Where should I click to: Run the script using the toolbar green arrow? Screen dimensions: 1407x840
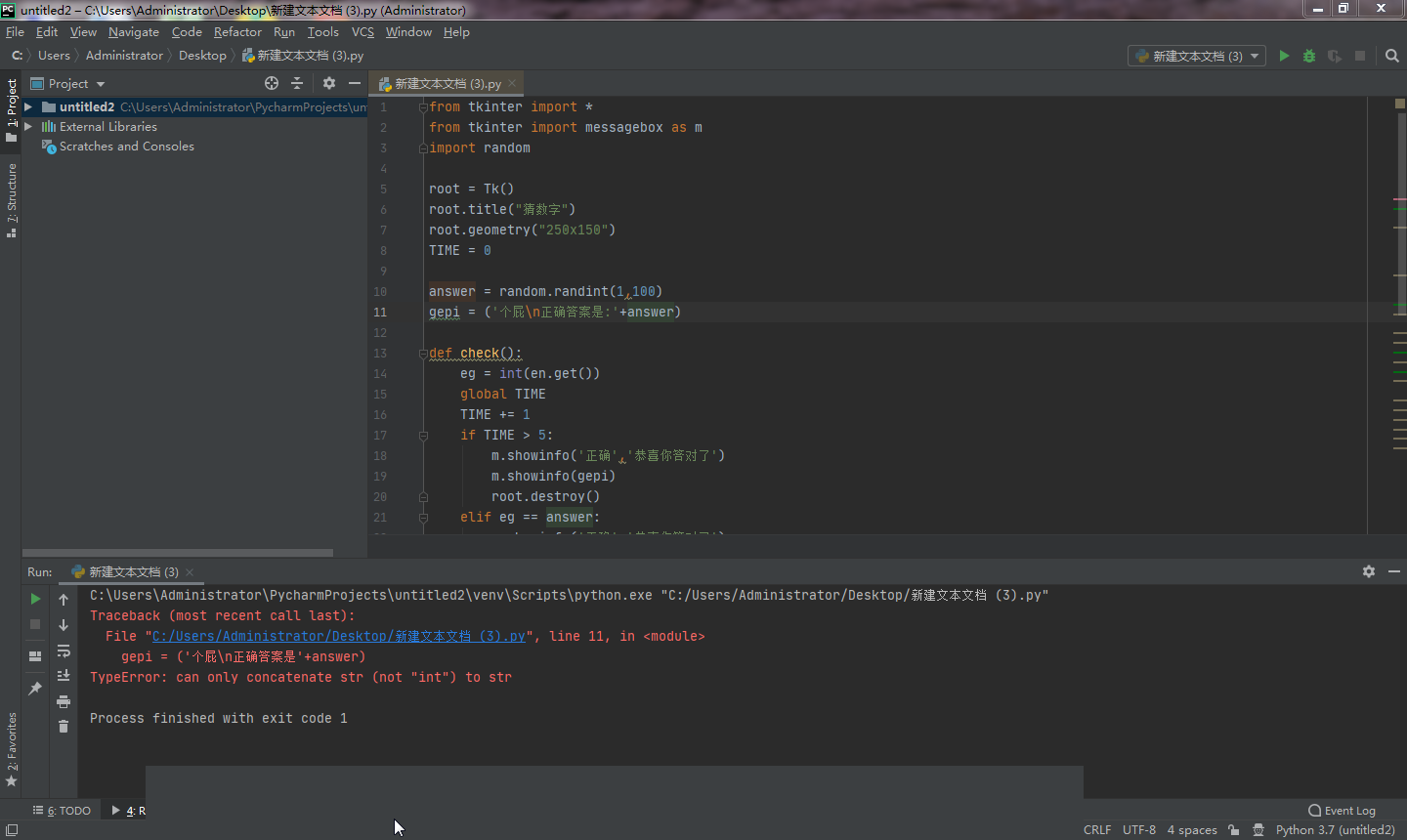pyautogui.click(x=1284, y=56)
